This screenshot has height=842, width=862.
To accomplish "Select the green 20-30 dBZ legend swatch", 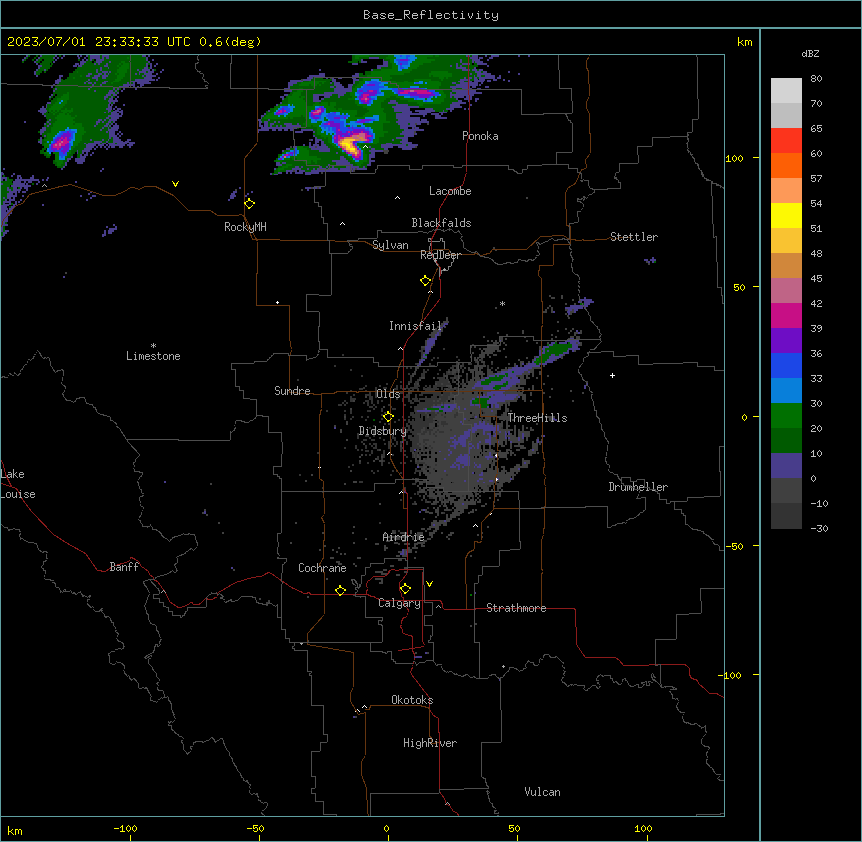I will (x=786, y=416).
